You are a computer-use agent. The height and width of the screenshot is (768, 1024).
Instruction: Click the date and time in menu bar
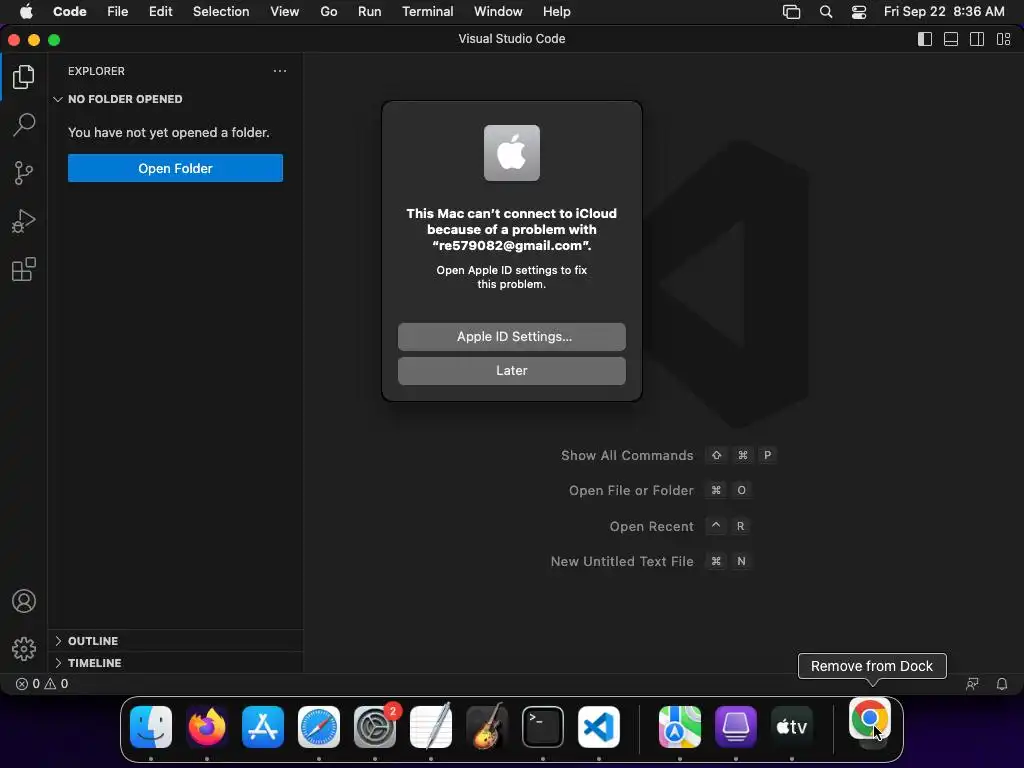pos(944,12)
